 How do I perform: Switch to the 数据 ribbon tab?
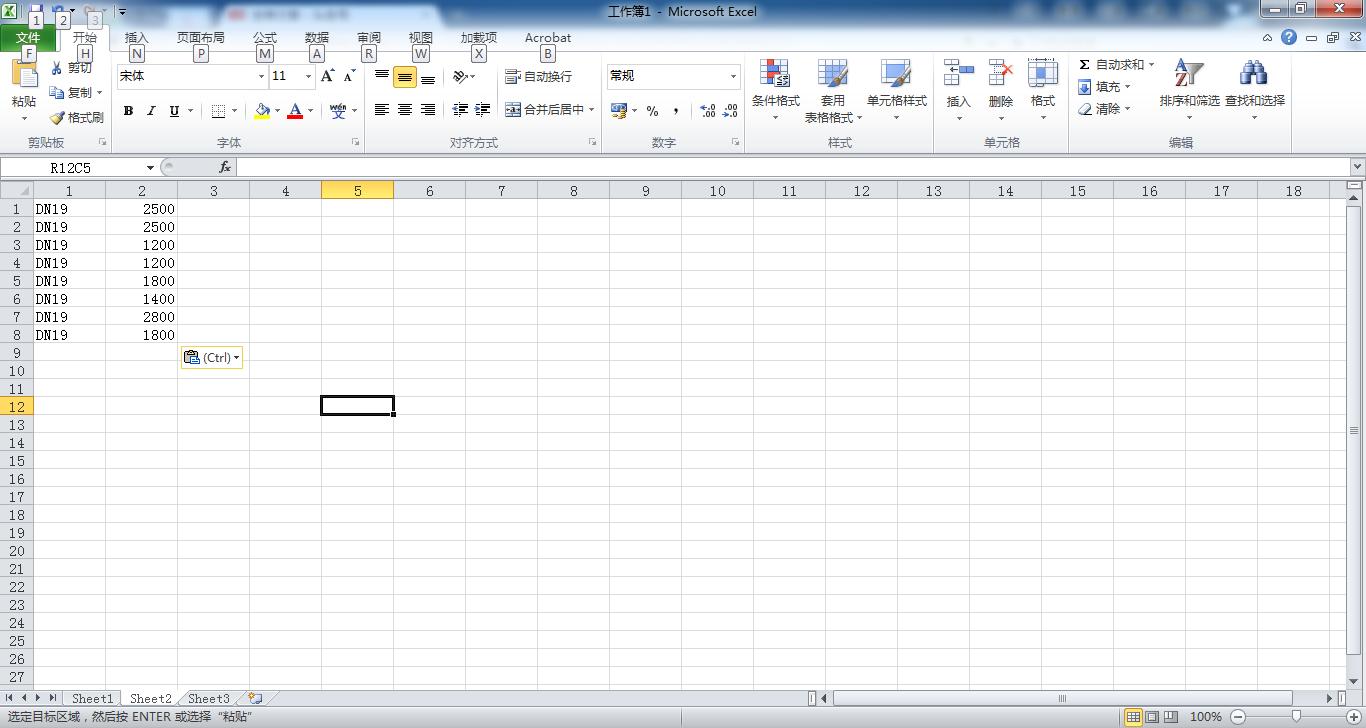tap(317, 38)
